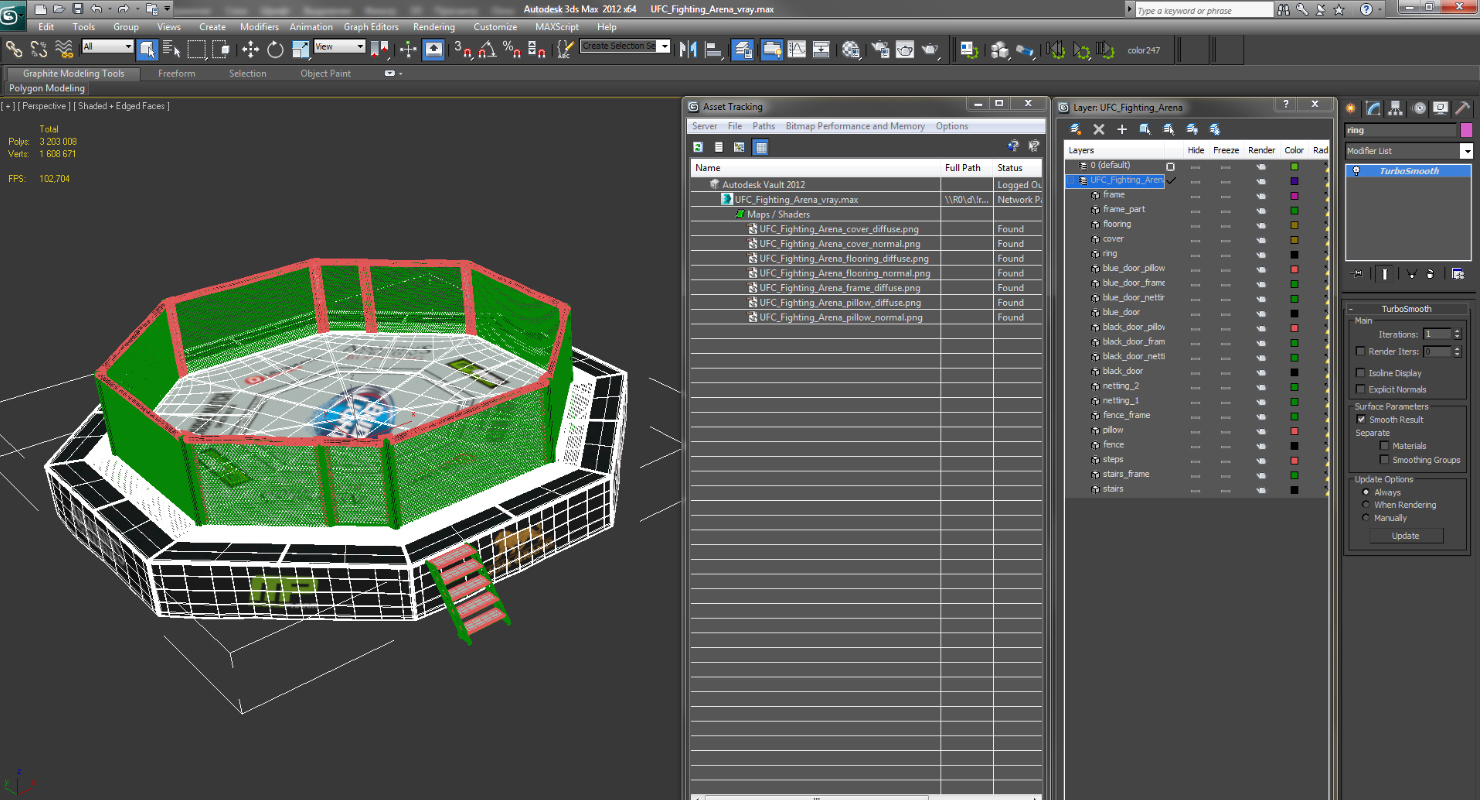
Task: Select the Manually update radio option
Action: 1366,518
